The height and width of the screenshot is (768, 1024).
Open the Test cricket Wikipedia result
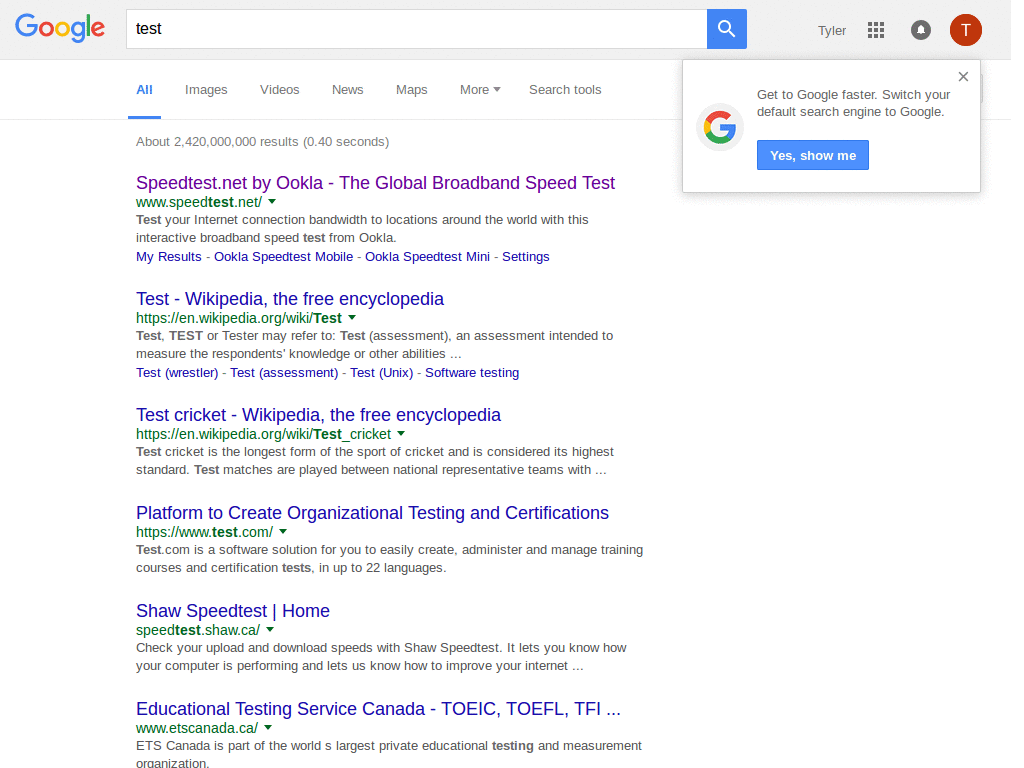tap(318, 414)
